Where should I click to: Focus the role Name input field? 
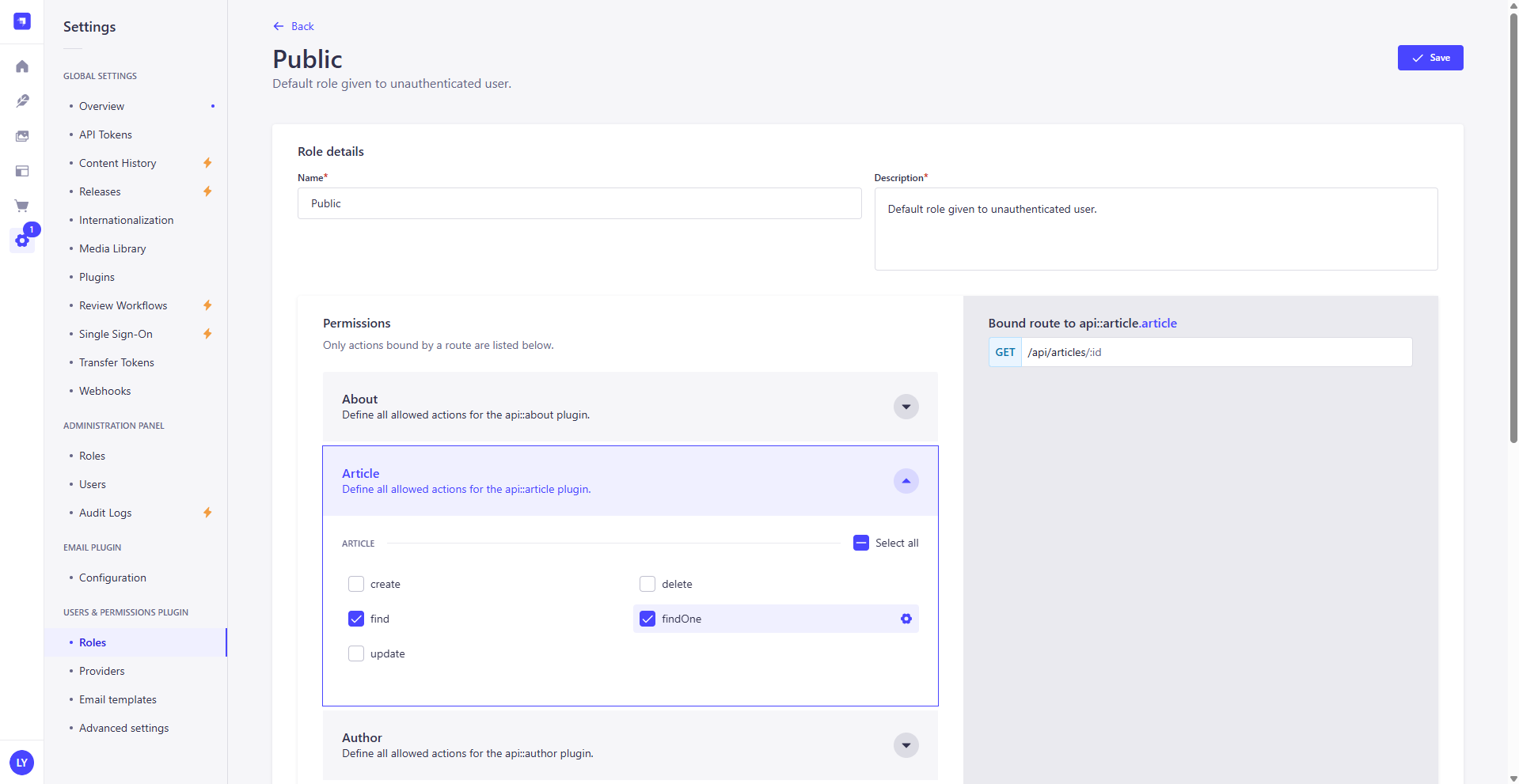click(579, 203)
